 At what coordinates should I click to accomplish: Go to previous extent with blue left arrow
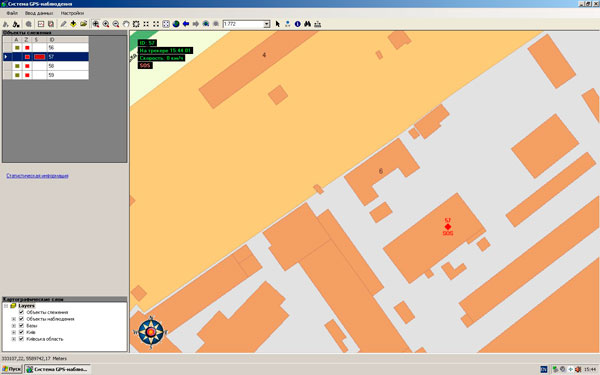(x=186, y=24)
